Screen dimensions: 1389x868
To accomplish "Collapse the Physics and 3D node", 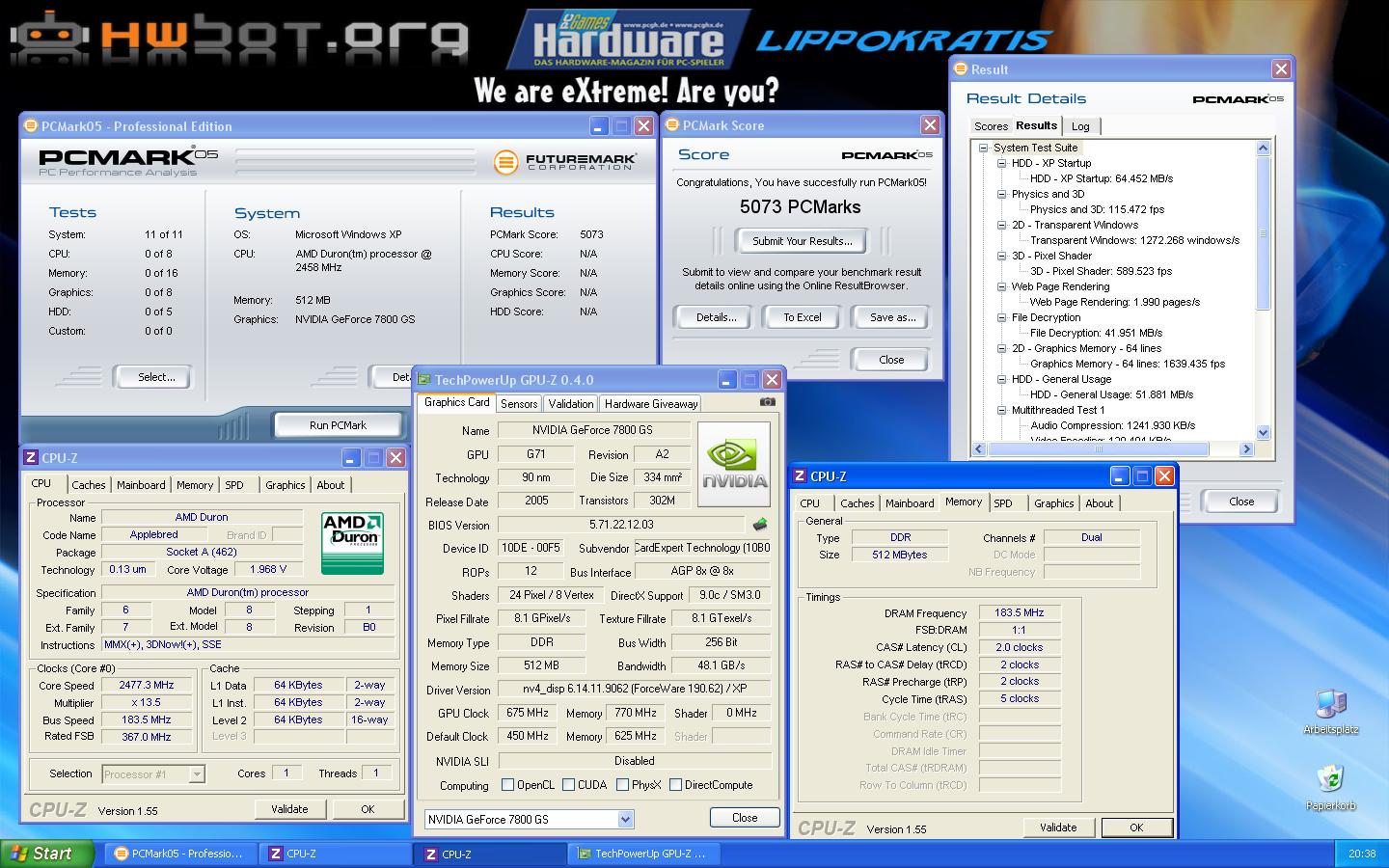I will [x=1001, y=194].
